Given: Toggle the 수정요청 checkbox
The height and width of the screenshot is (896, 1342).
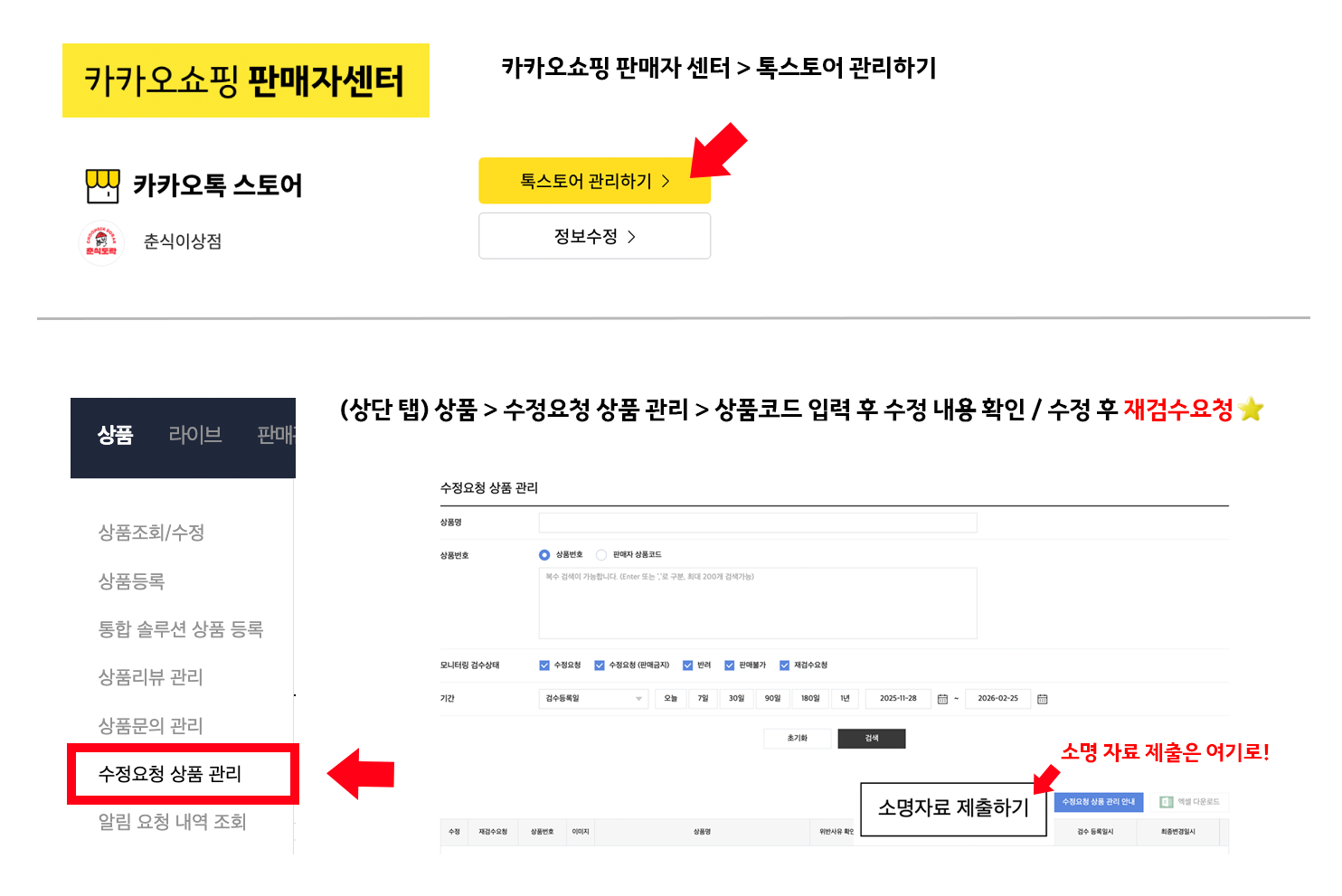Looking at the screenshot, I should (544, 665).
